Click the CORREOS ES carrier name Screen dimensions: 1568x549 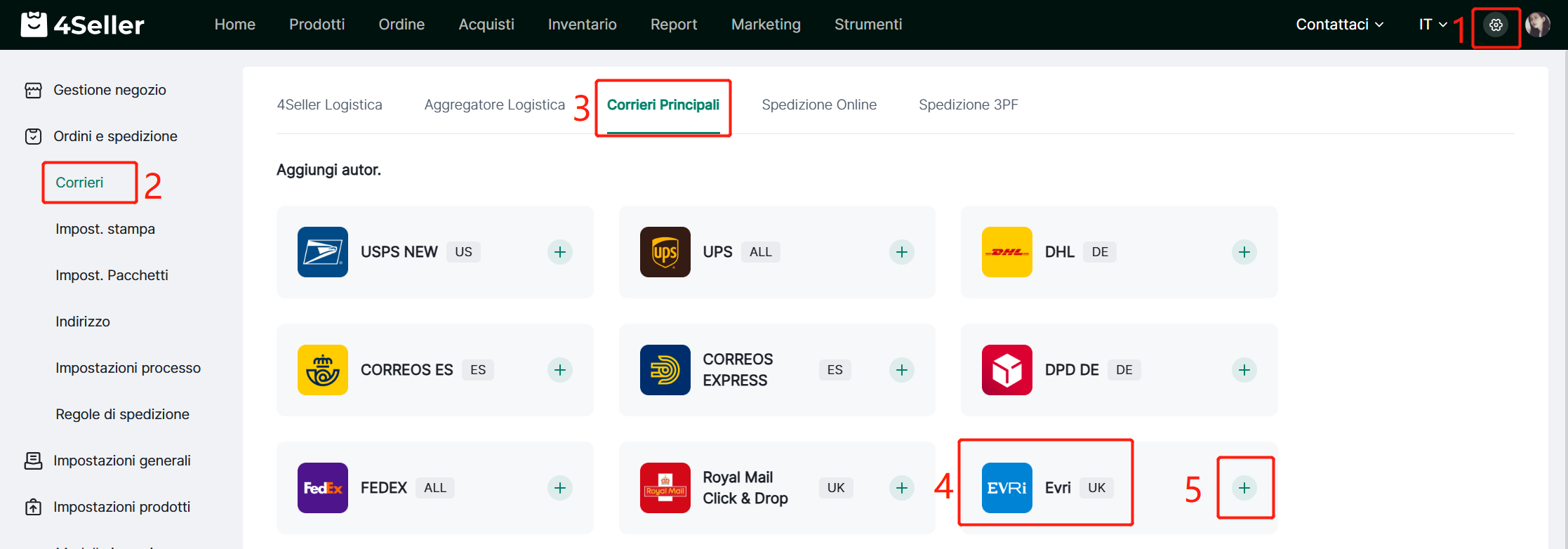click(407, 370)
